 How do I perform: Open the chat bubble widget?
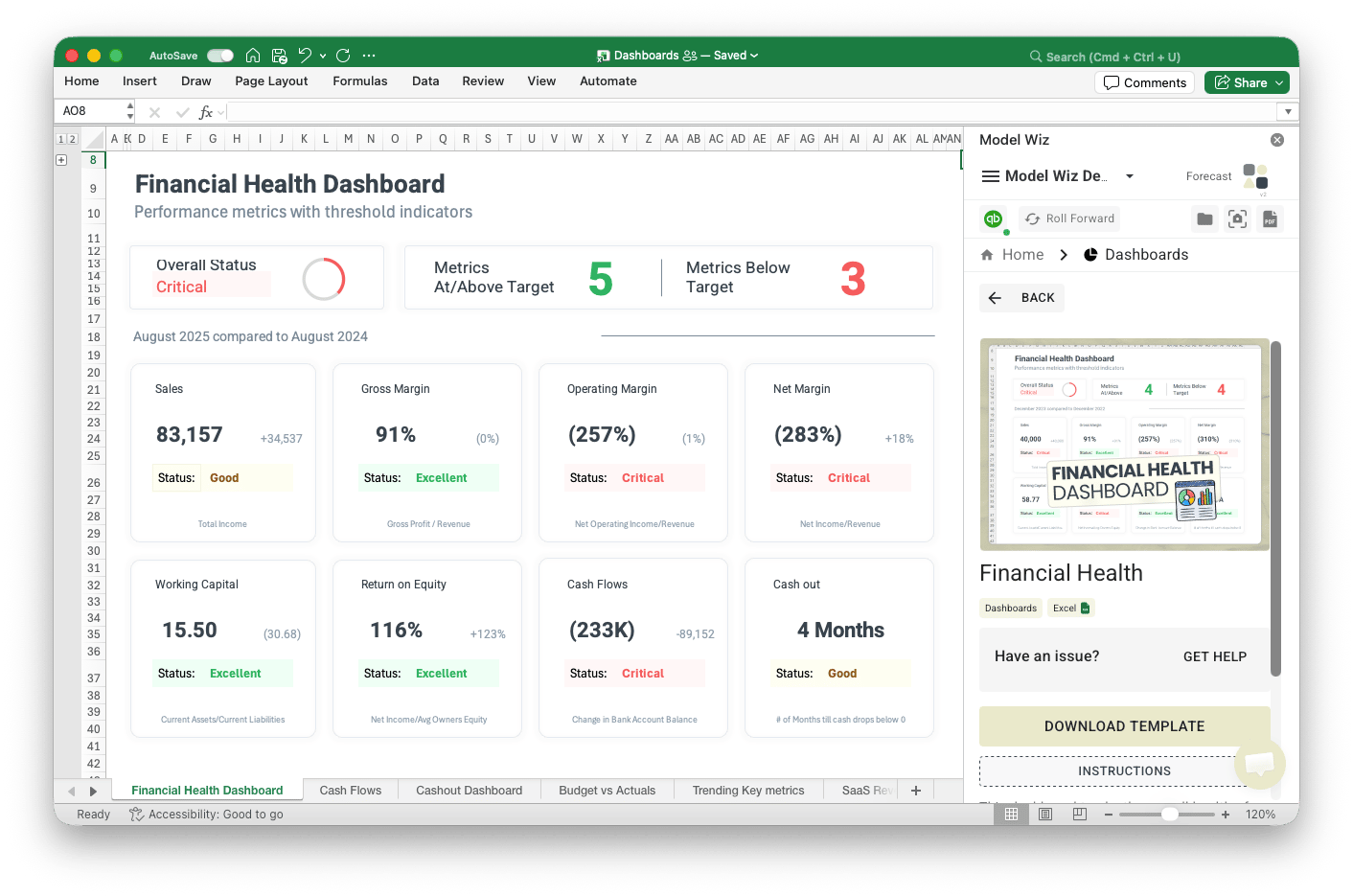tap(1259, 764)
